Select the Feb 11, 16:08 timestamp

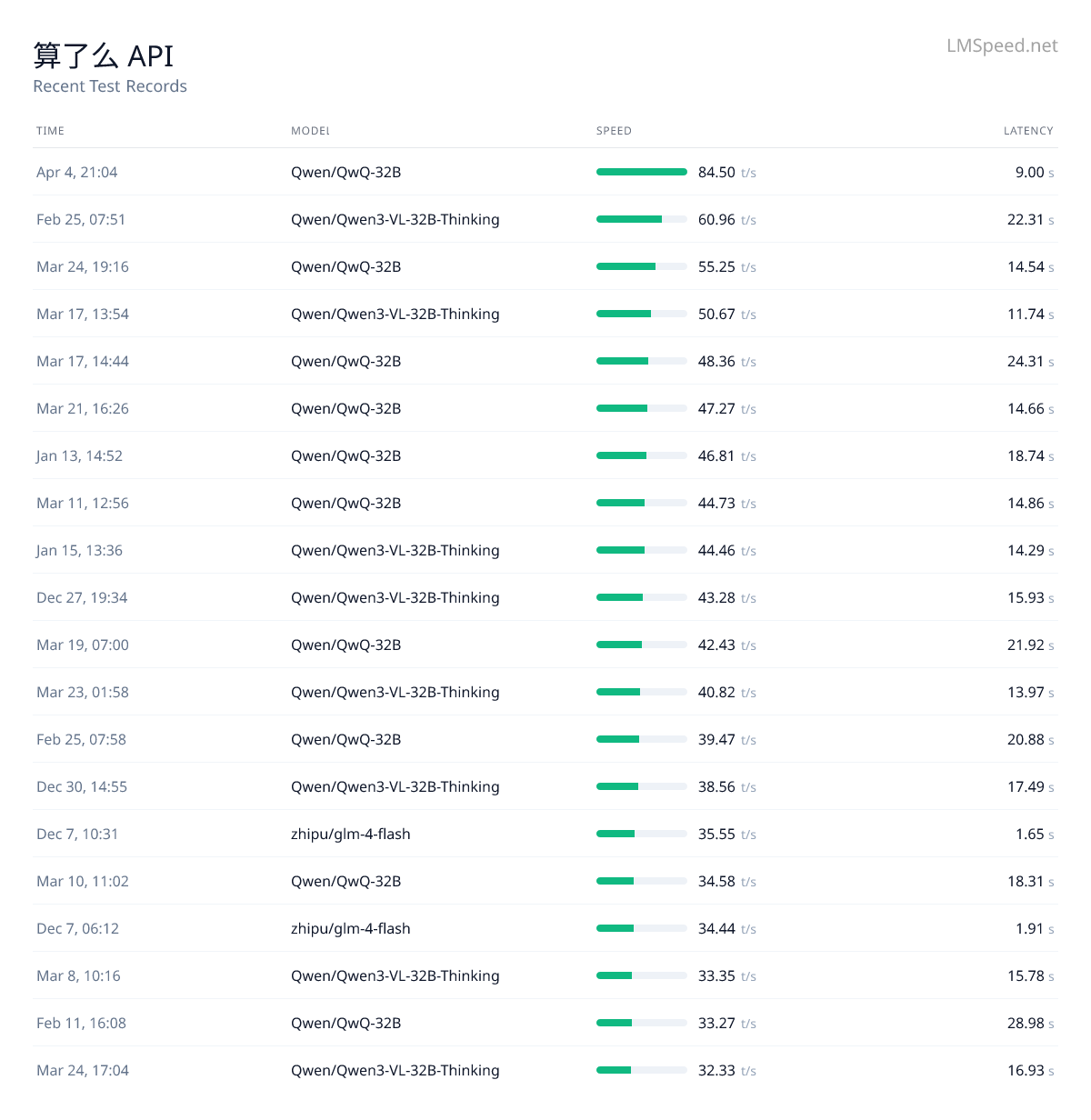point(81,1023)
